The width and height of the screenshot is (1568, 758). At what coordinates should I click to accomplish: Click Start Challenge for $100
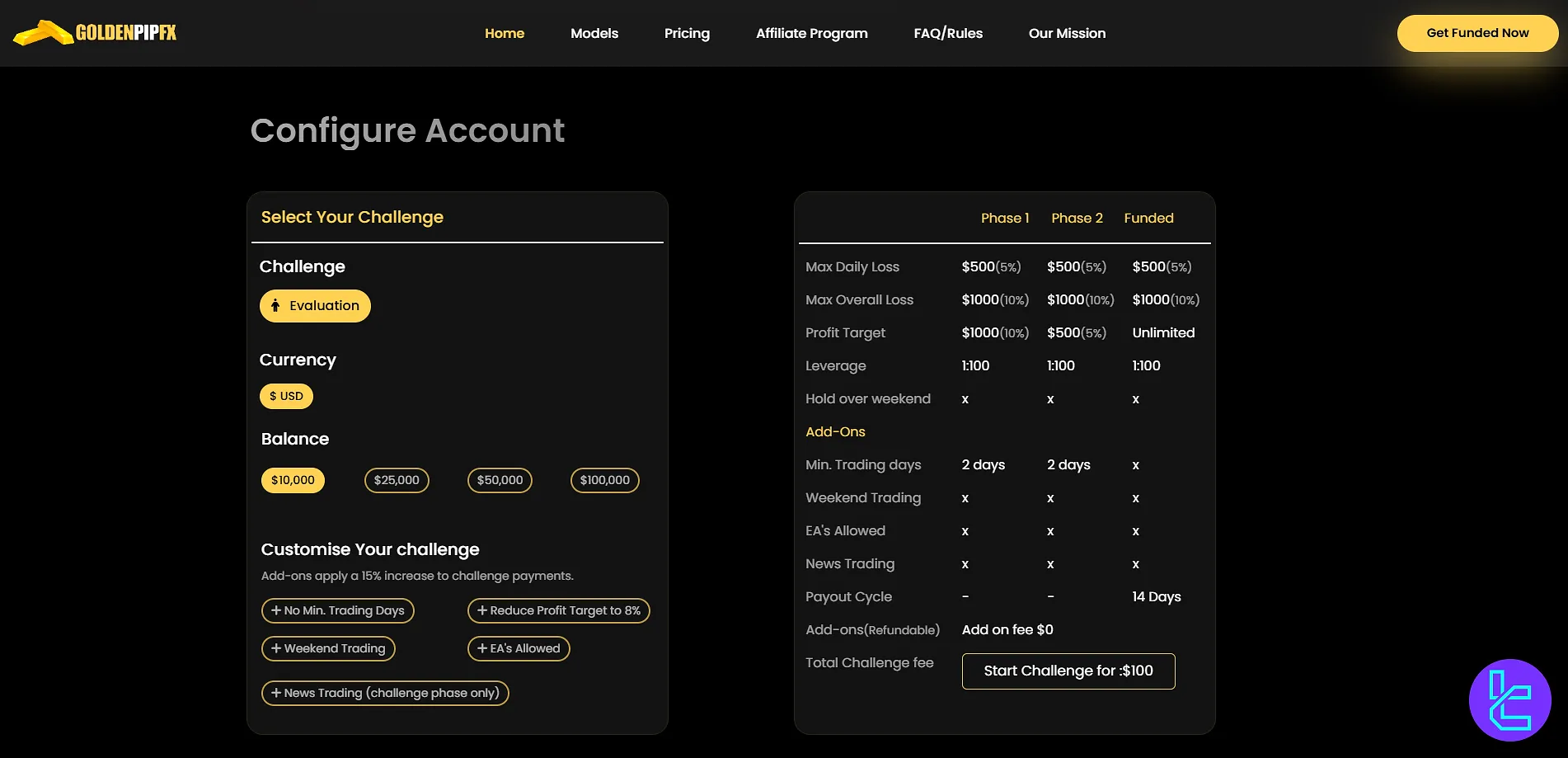[1068, 671]
